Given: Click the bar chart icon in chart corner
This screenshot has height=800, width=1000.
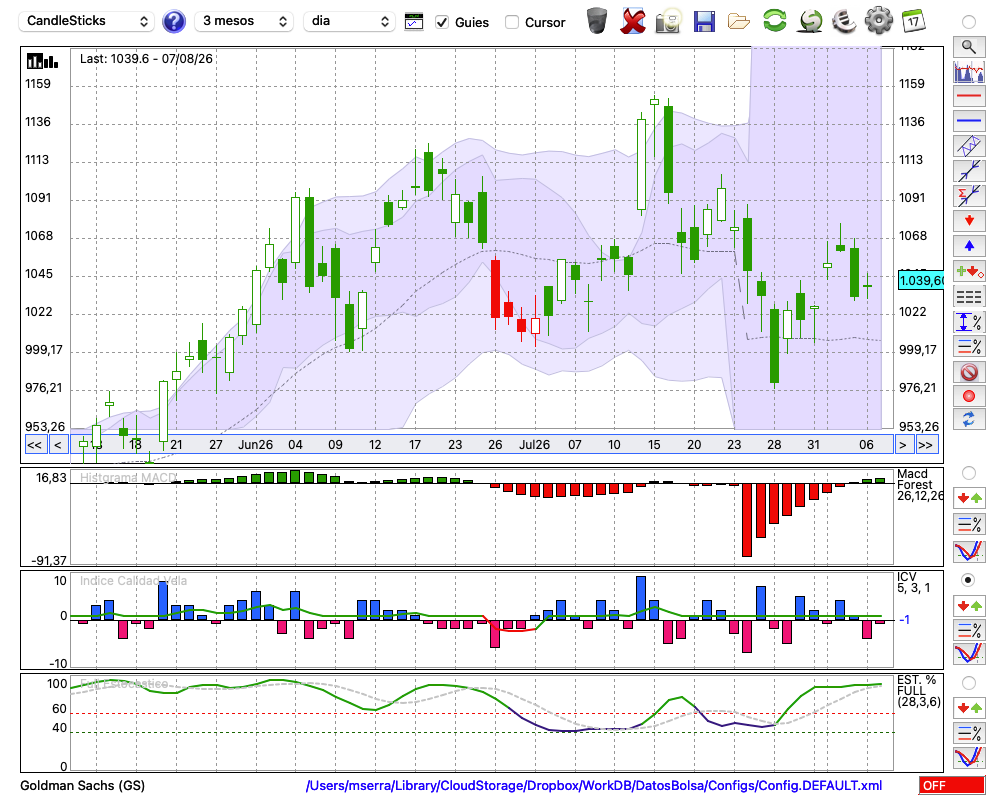Looking at the screenshot, I should [43, 61].
